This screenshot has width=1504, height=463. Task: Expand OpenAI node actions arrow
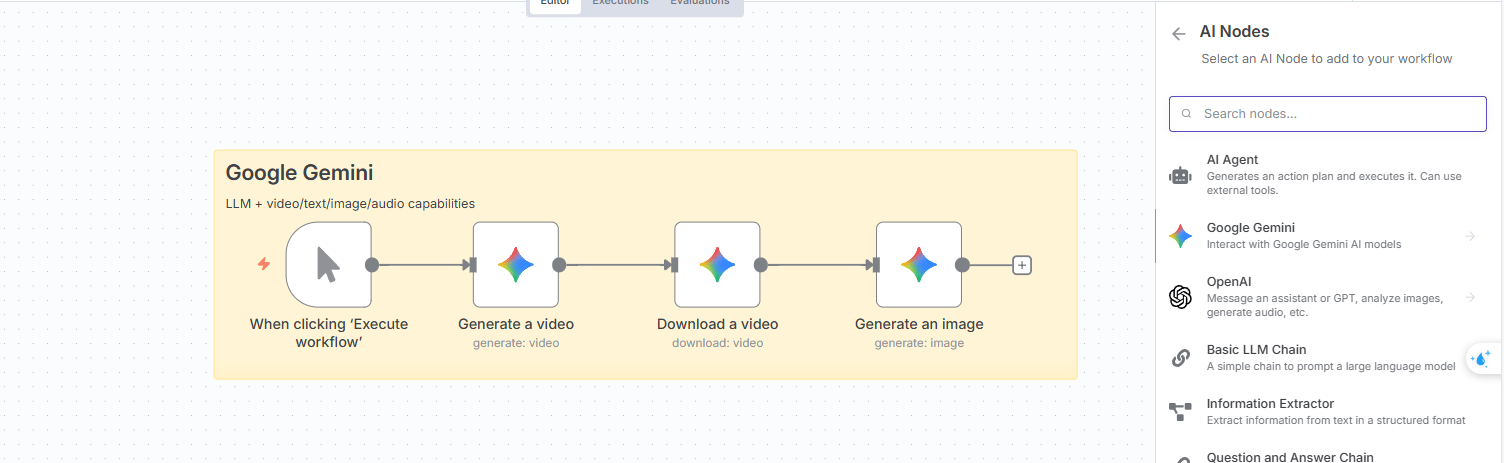coord(1471,297)
